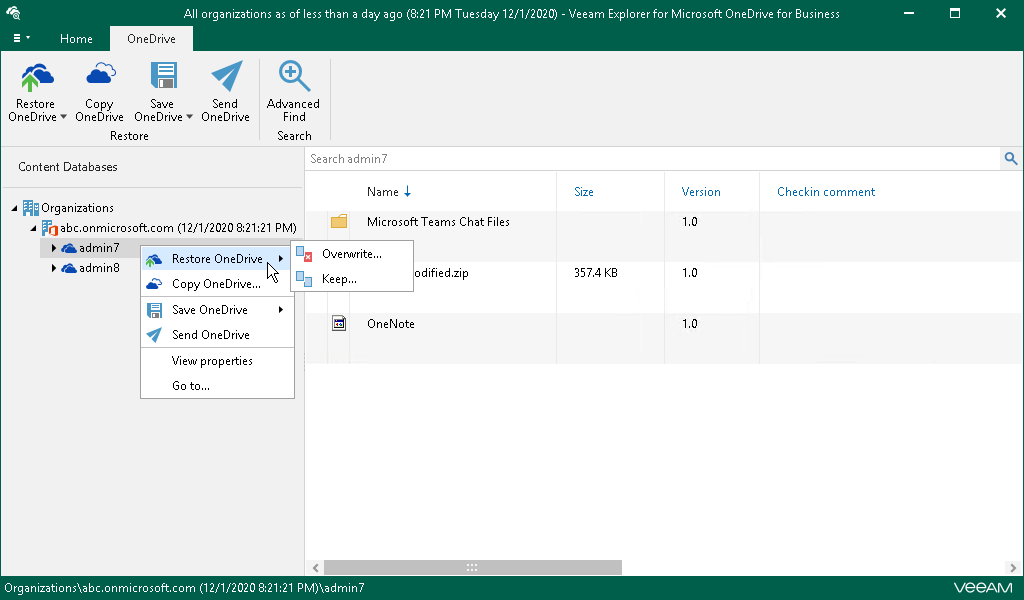The height and width of the screenshot is (600, 1024).
Task: Click the Restore OneDrive ribbon icon
Action: pos(37,77)
